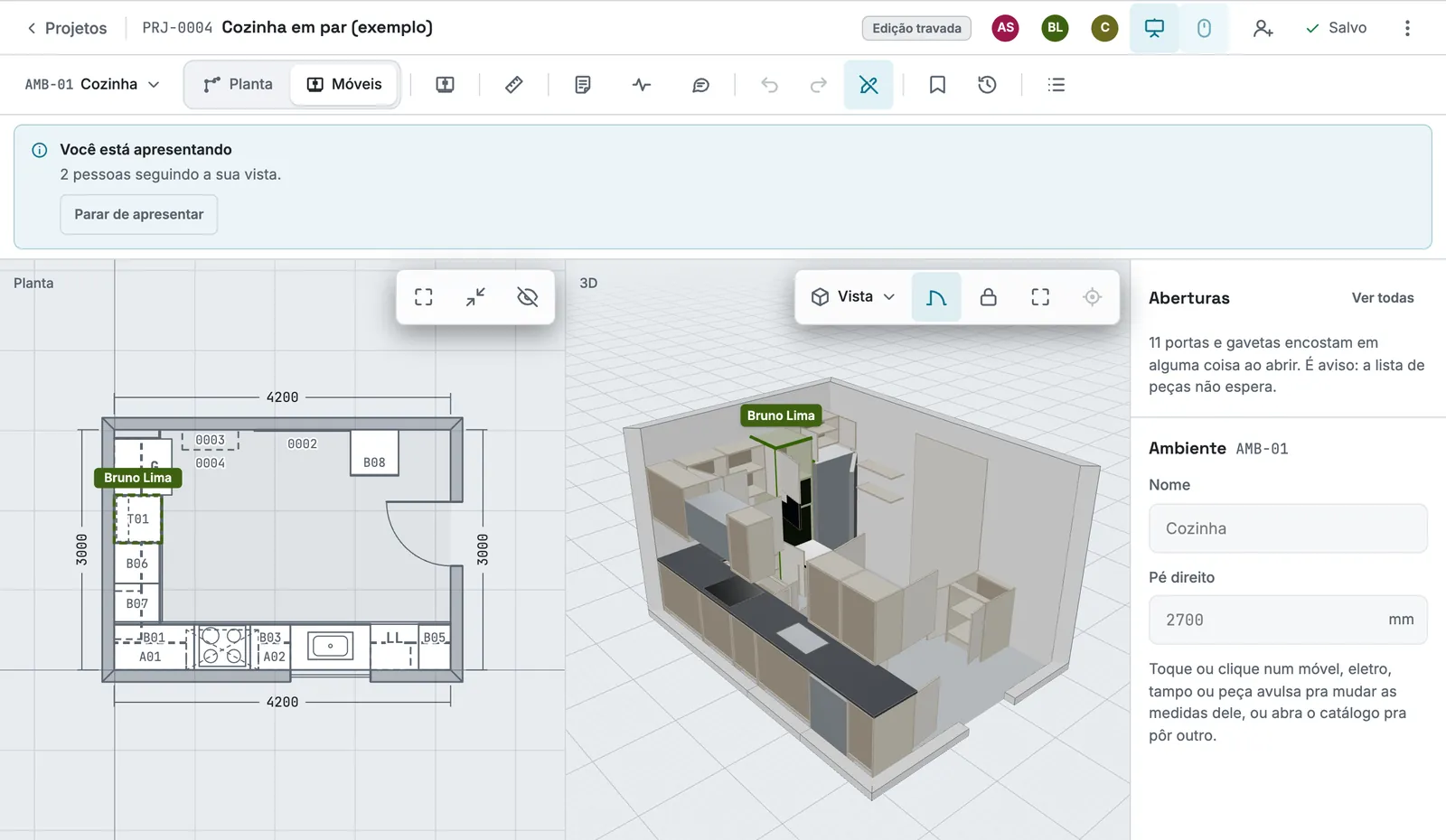This screenshot has height=840, width=1446.
Task: Toggle visibility eye-off in Planta toolbar
Action: click(528, 297)
